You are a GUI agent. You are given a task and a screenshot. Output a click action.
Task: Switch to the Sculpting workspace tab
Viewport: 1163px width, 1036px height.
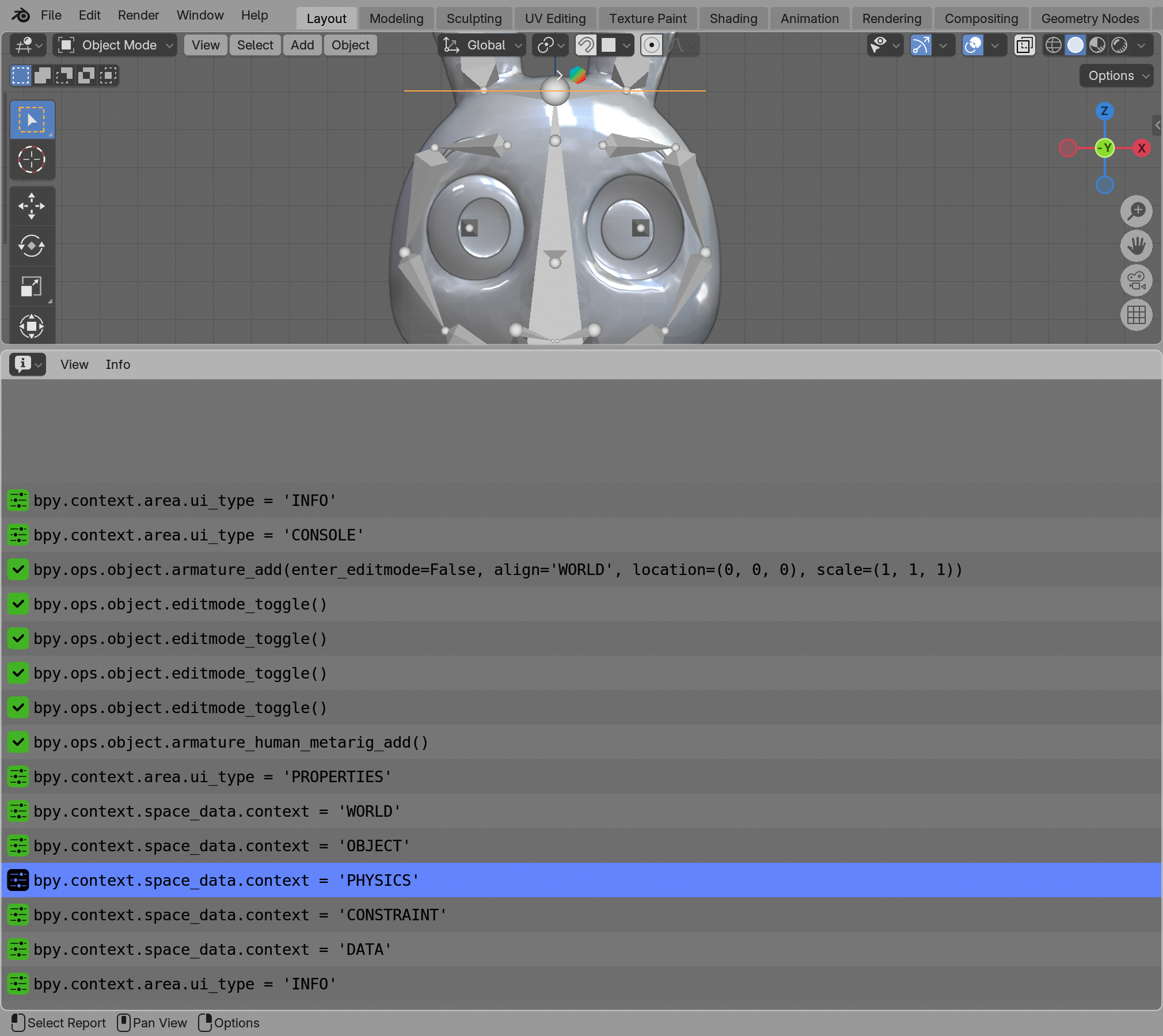[474, 18]
